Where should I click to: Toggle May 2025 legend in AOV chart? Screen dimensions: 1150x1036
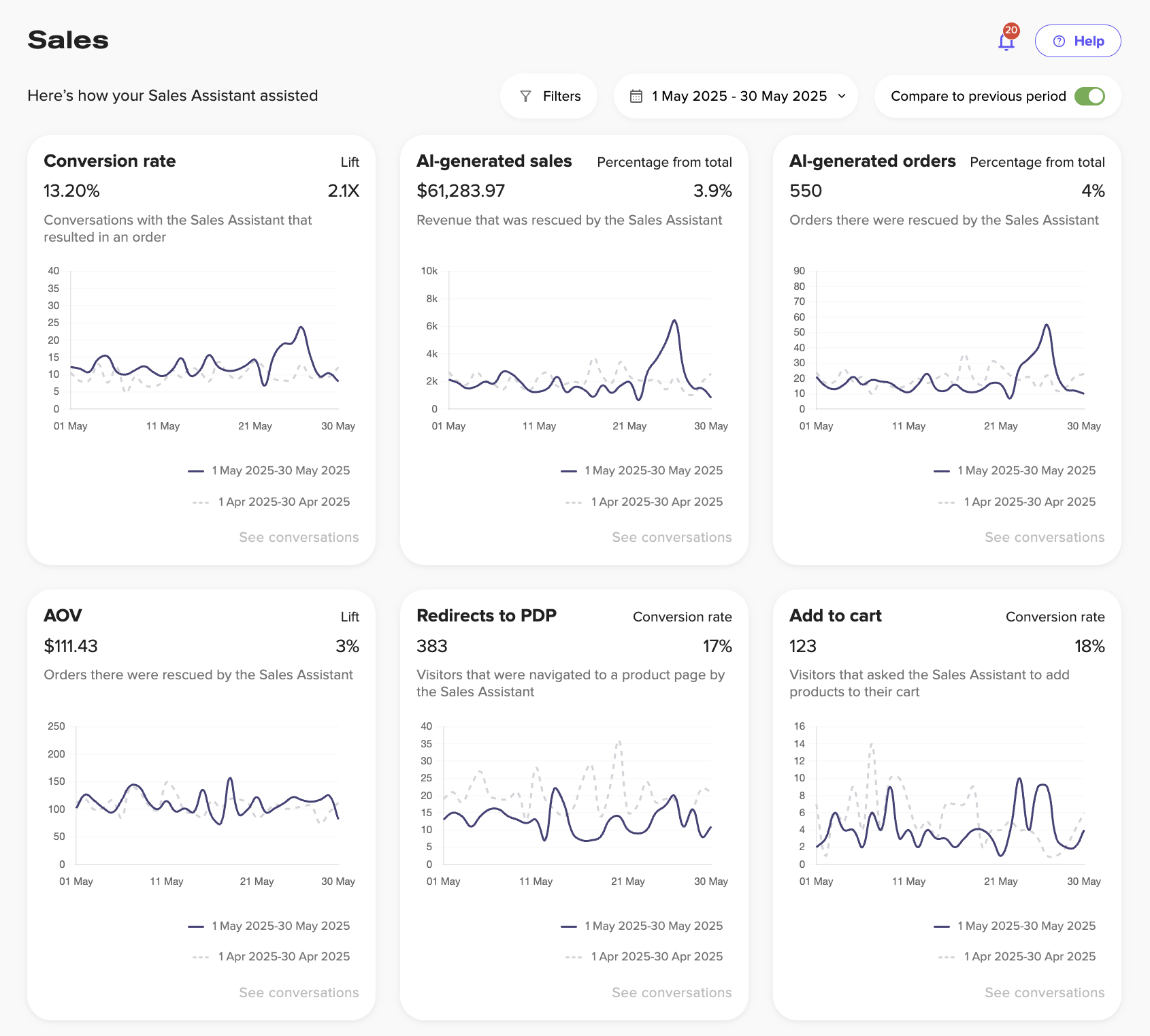(x=269, y=926)
